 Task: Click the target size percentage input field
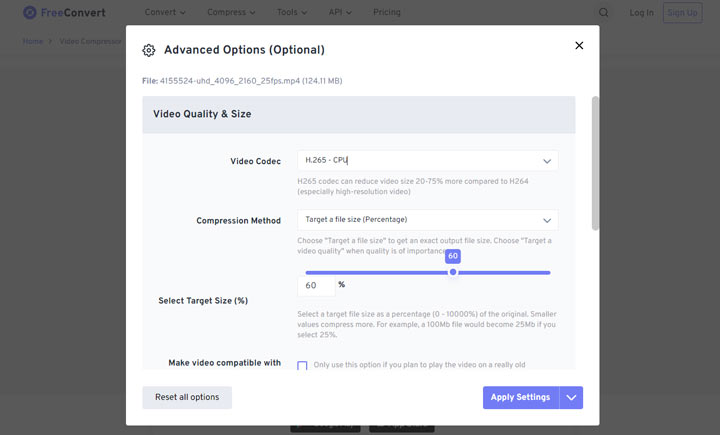coord(316,286)
